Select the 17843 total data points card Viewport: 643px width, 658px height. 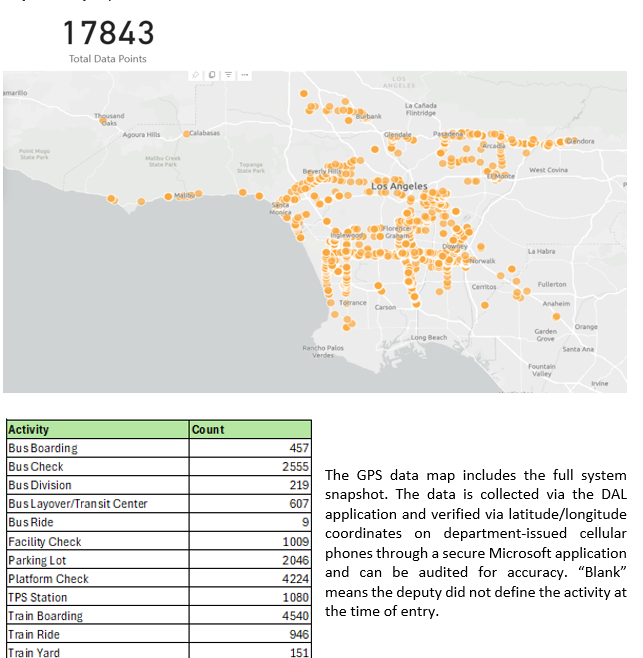[x=108, y=40]
